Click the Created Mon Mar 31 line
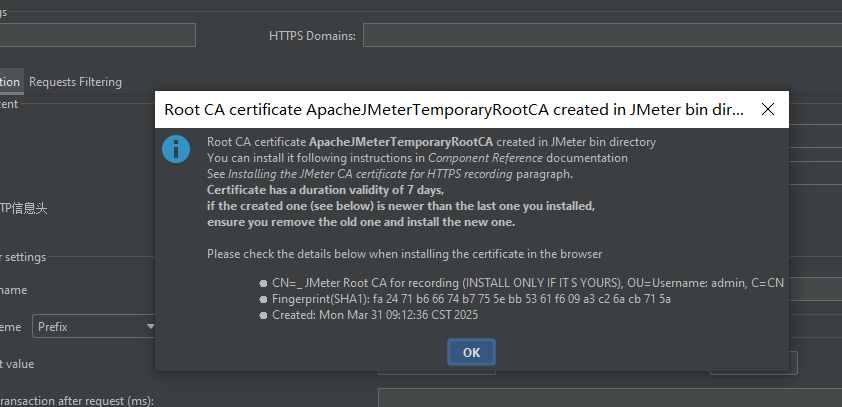Image resolution: width=842 pixels, height=407 pixels. pos(375,315)
